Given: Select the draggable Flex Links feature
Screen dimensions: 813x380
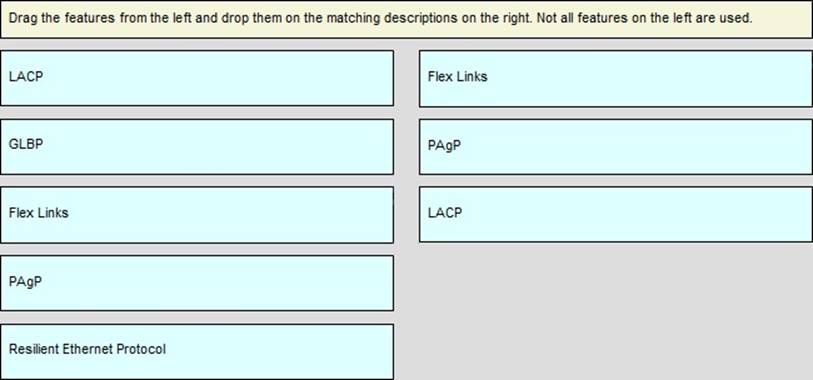Looking at the screenshot, I should pos(197,215).
